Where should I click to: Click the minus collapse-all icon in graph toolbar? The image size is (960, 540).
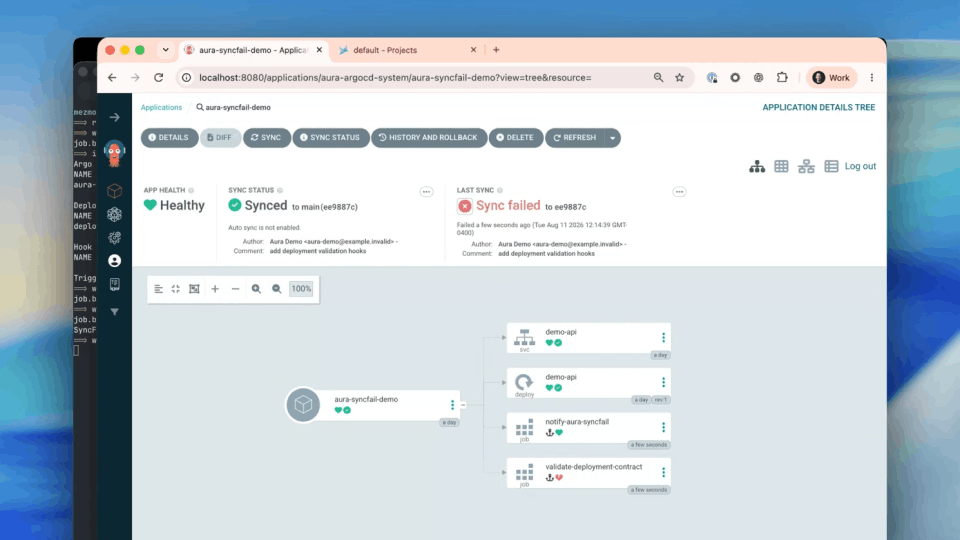pyautogui.click(x=235, y=289)
